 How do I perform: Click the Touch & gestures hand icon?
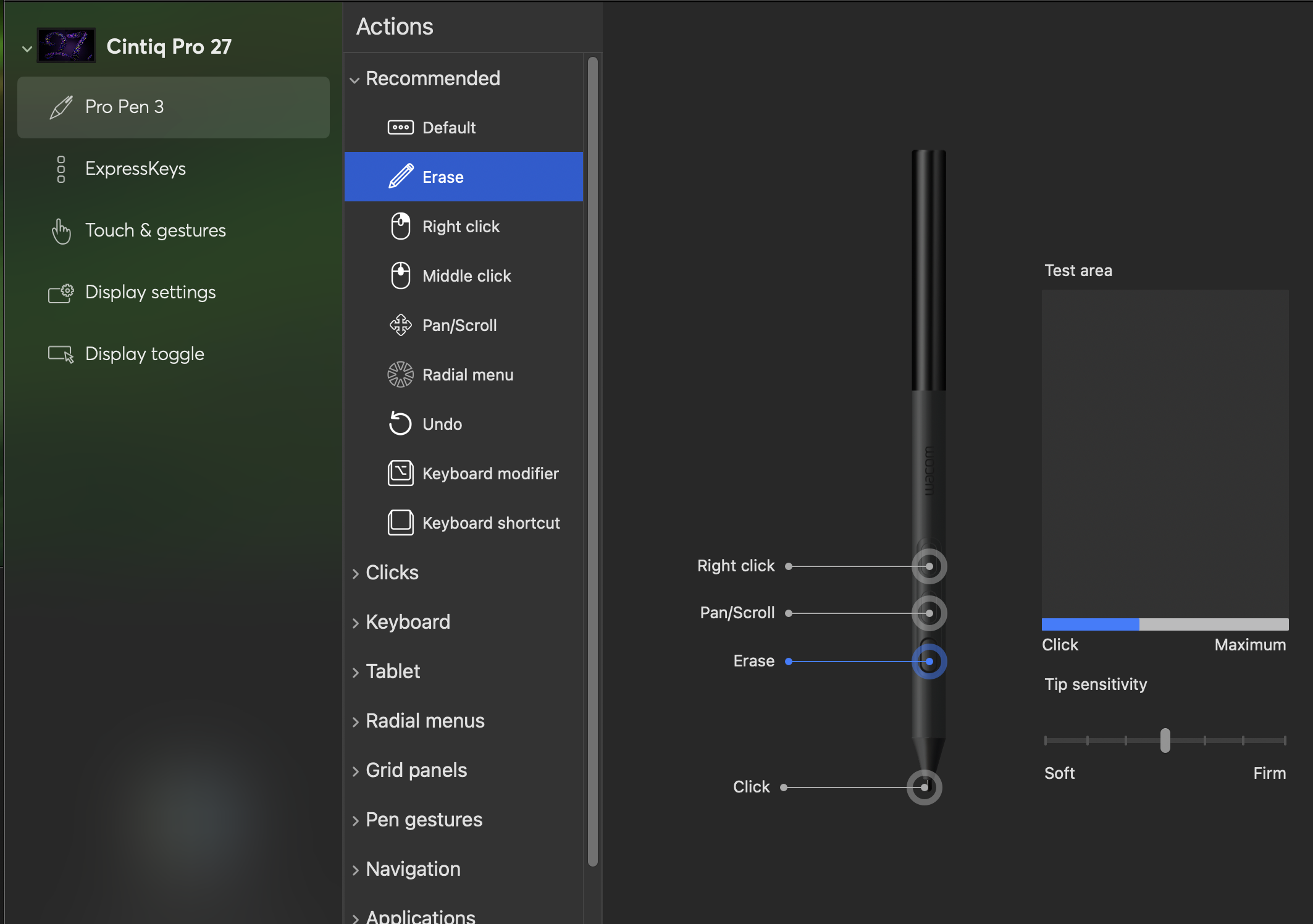tap(61, 231)
